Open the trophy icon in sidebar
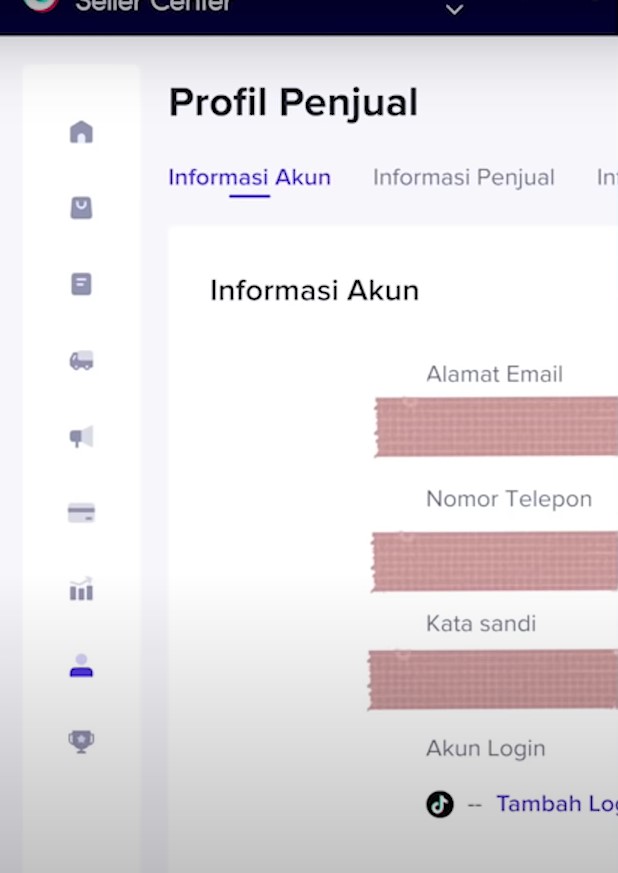Screen dimensions: 618x873 click(81, 741)
